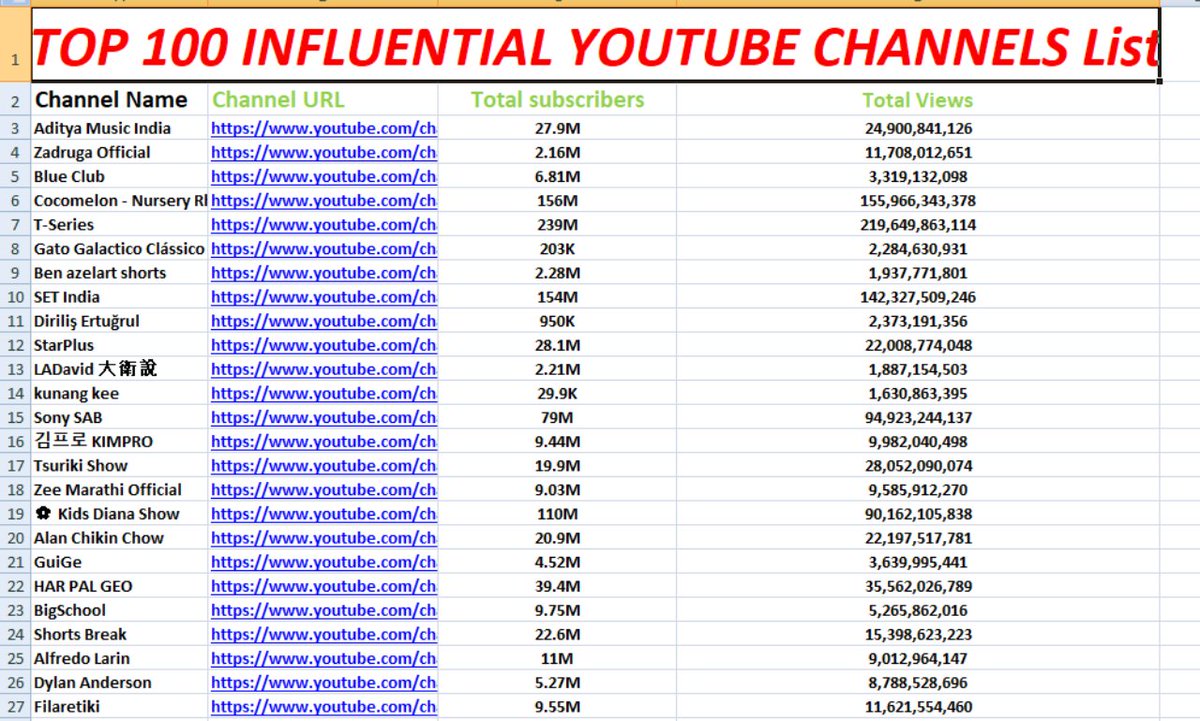Select the Aditya Music India name cell

pyautogui.click(x=119, y=128)
